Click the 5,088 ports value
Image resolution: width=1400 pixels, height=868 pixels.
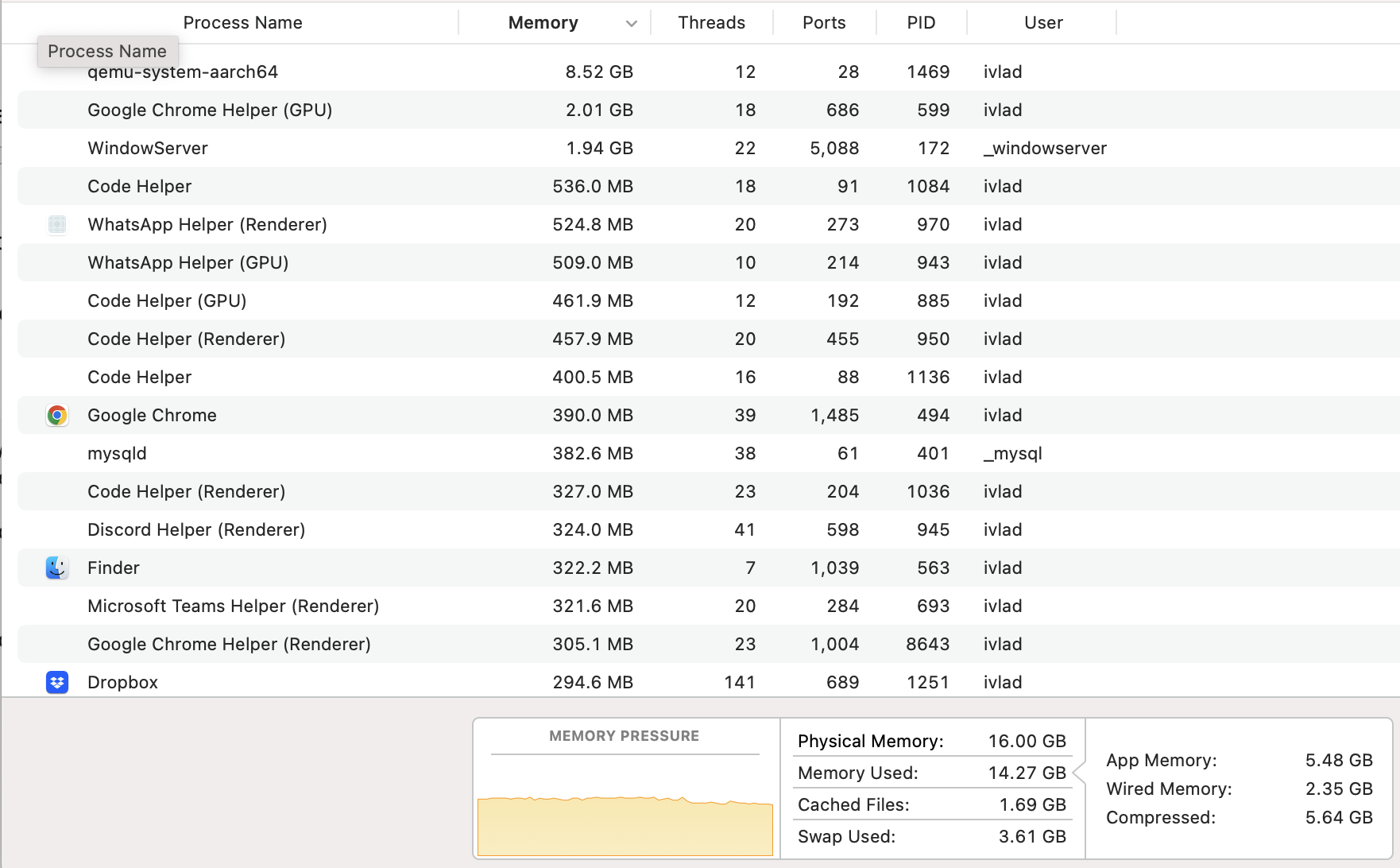pyautogui.click(x=834, y=148)
